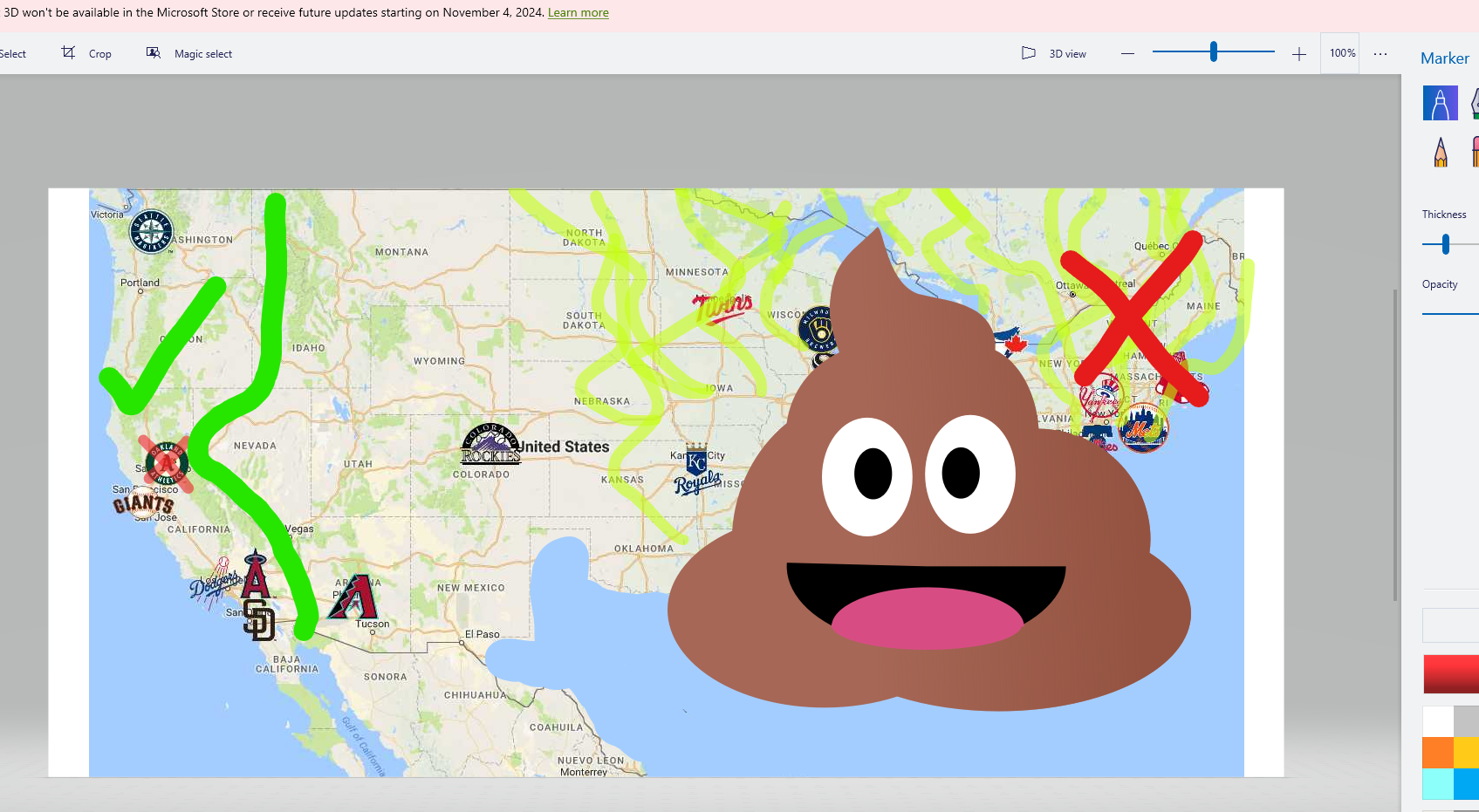The width and height of the screenshot is (1479, 812).
Task: Pick the orange color swatch
Action: point(1438,753)
